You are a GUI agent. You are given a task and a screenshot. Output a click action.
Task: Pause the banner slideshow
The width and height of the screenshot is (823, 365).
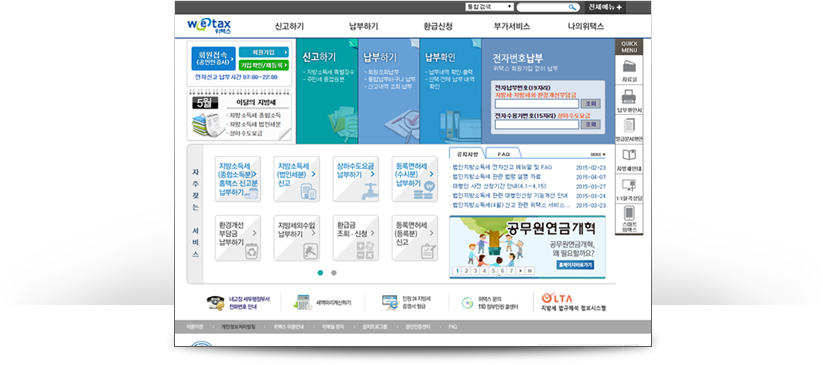coord(530,270)
